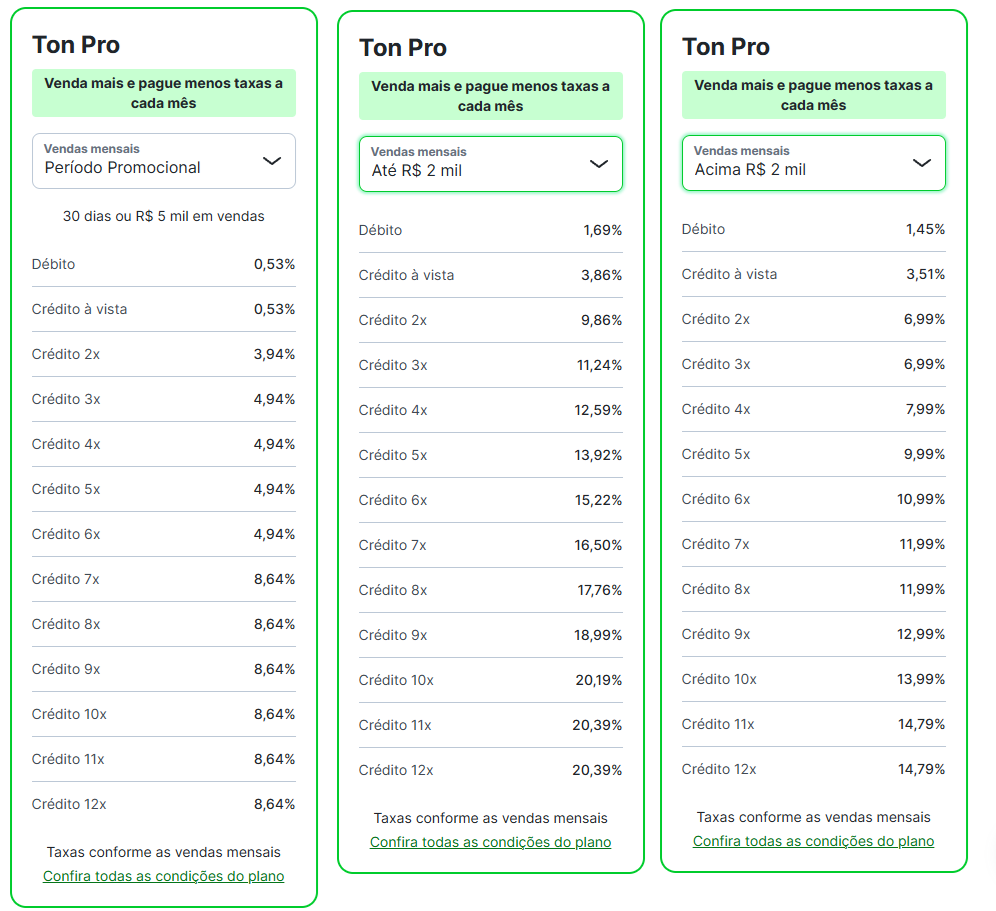Select the 13,99% Crédito 10x rate
The width and height of the screenshot is (996, 911).
tap(921, 680)
